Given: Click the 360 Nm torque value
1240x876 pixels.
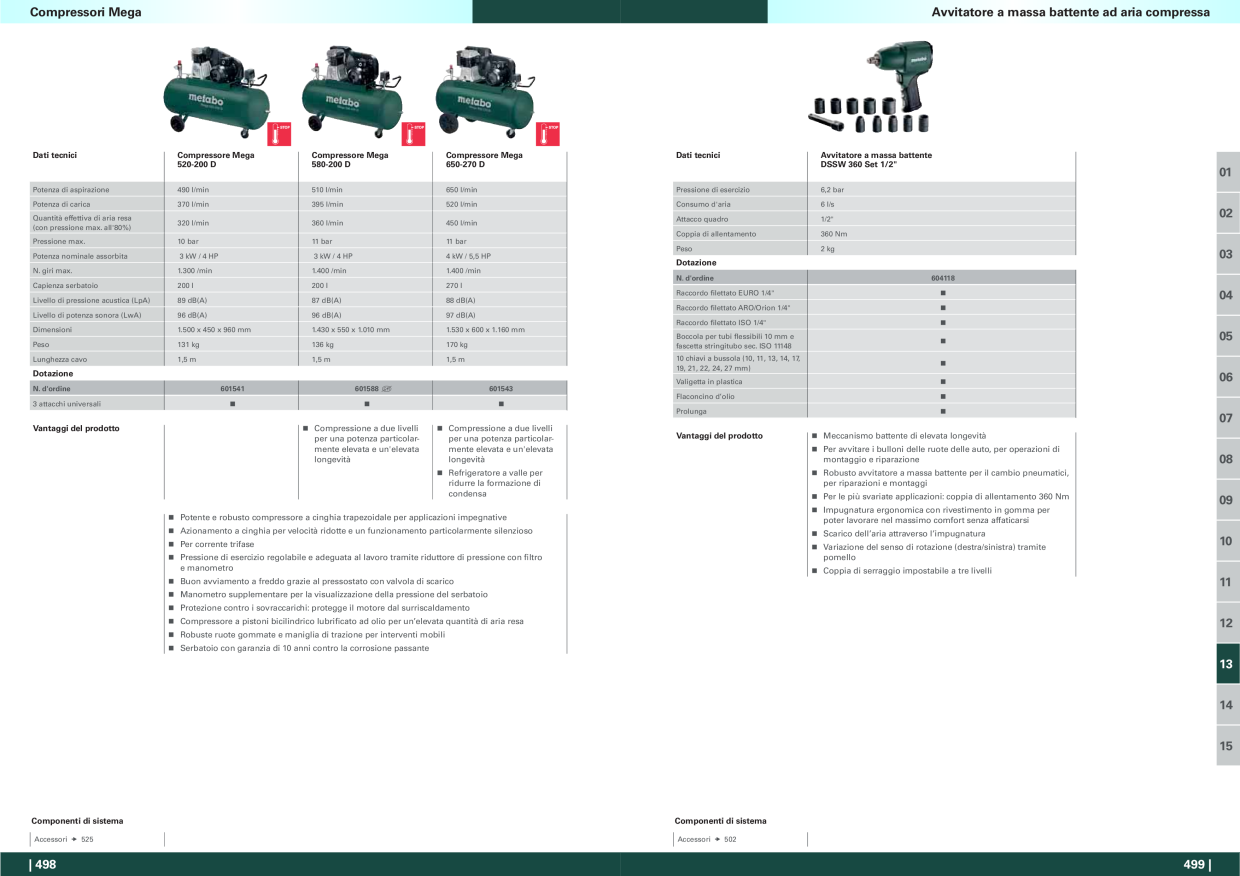Looking at the screenshot, I should (x=834, y=234).
